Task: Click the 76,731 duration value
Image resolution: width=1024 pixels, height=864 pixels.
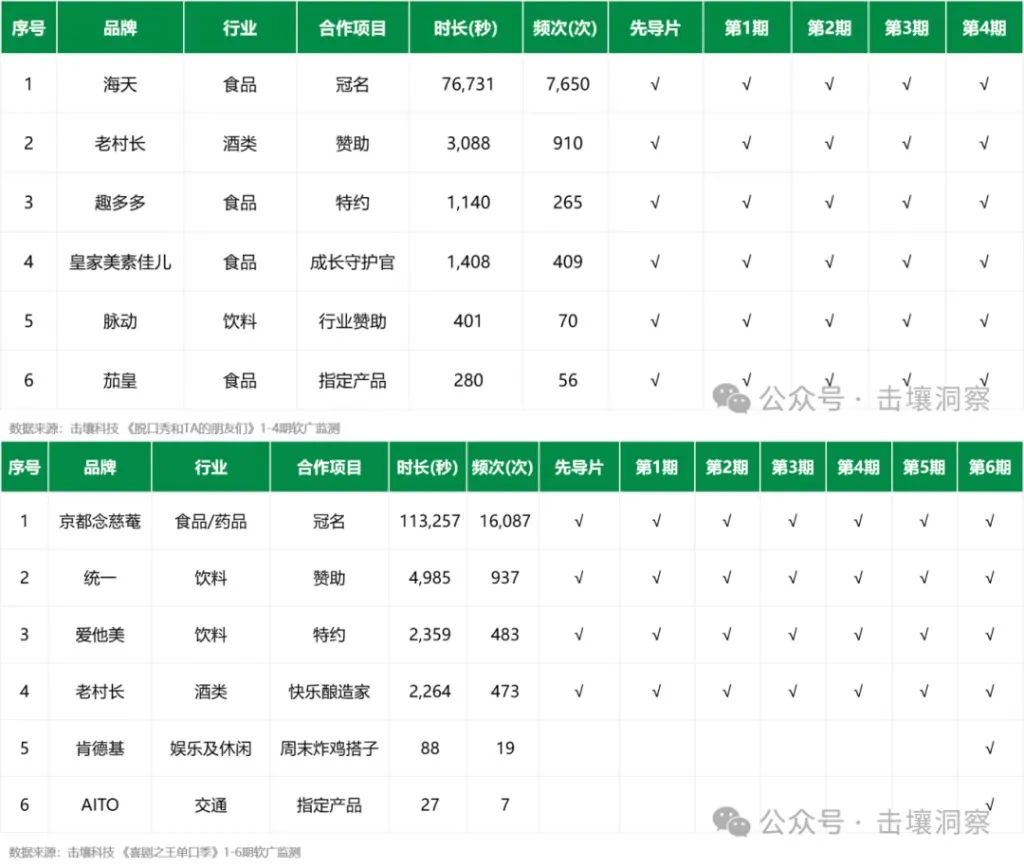Action: 467,84
